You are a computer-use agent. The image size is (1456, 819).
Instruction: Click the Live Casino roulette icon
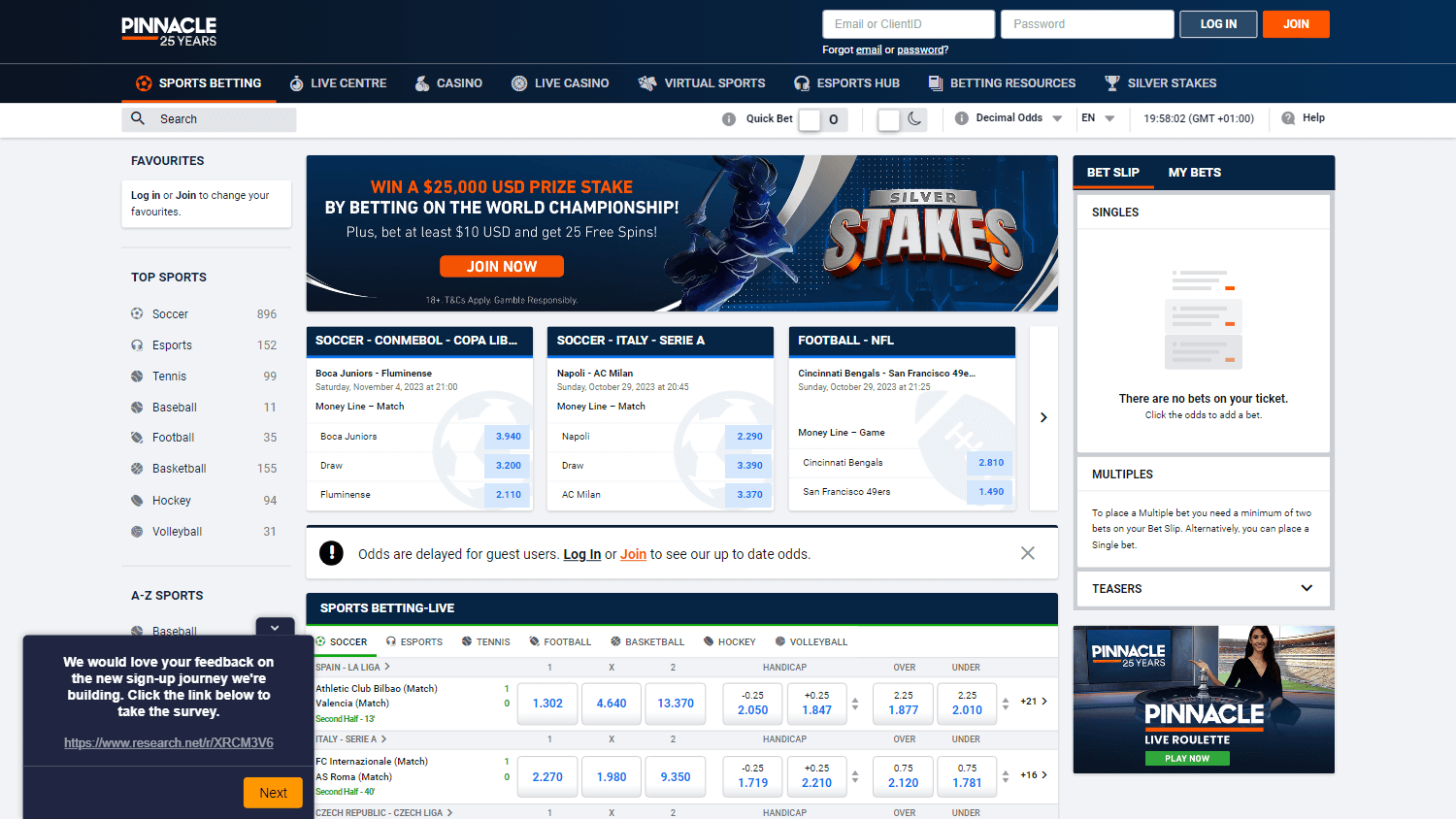click(519, 83)
